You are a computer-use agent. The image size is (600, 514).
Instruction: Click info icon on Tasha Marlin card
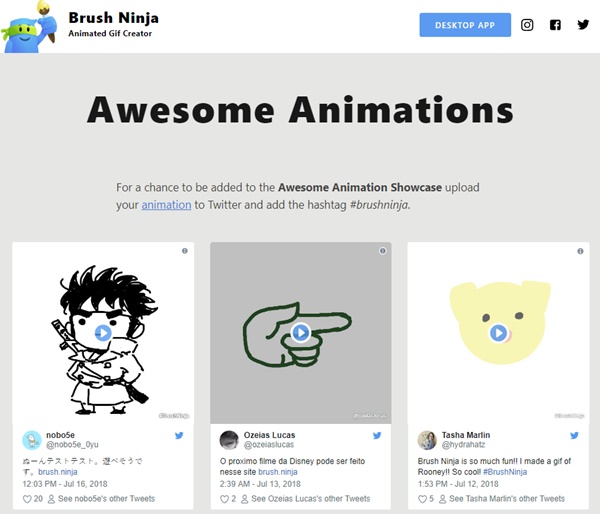(580, 251)
